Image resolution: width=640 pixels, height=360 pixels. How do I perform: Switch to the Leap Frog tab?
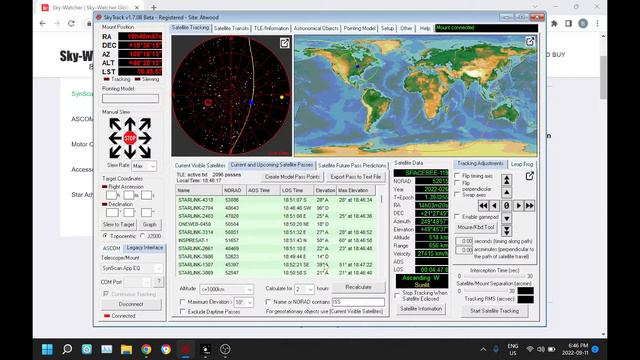pyautogui.click(x=522, y=164)
